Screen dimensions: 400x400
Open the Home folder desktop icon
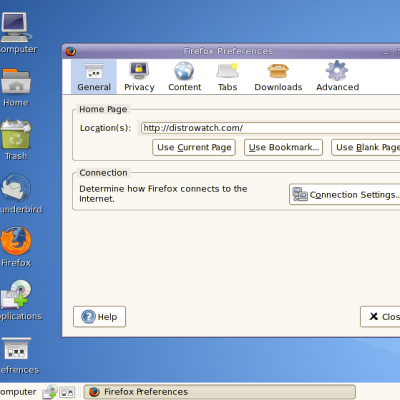tap(16, 87)
